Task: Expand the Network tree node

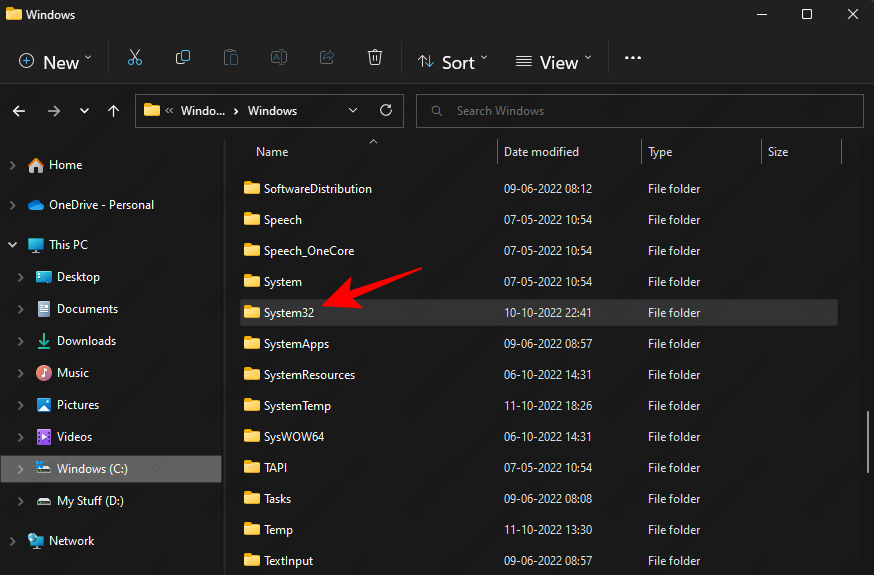Action: pos(12,541)
